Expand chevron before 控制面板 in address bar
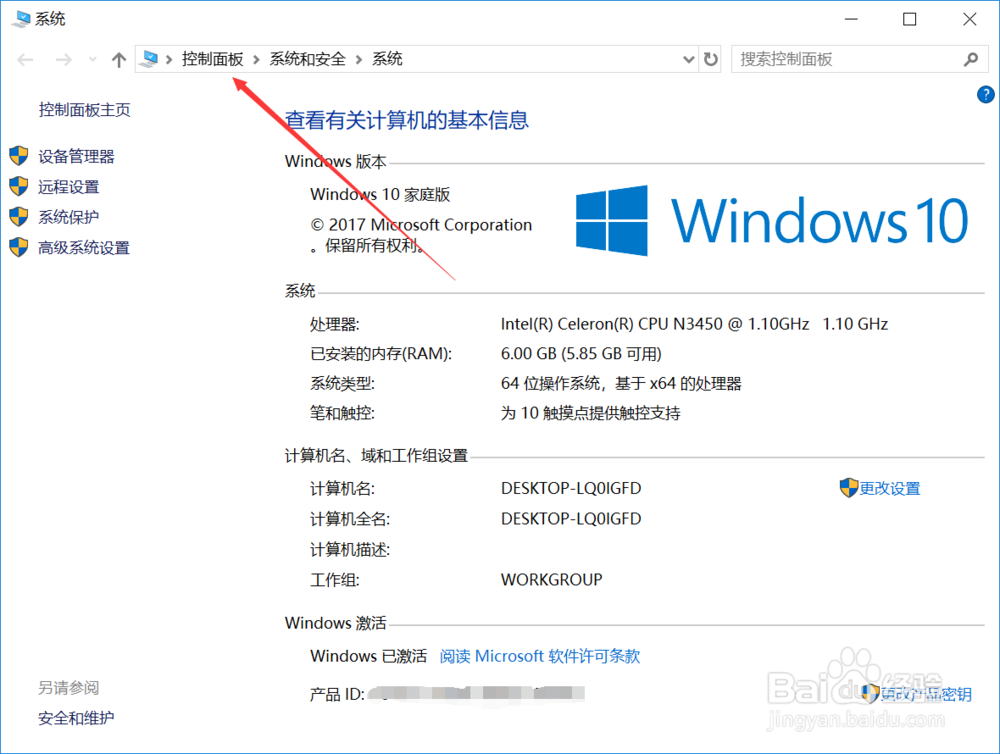 click(x=169, y=60)
